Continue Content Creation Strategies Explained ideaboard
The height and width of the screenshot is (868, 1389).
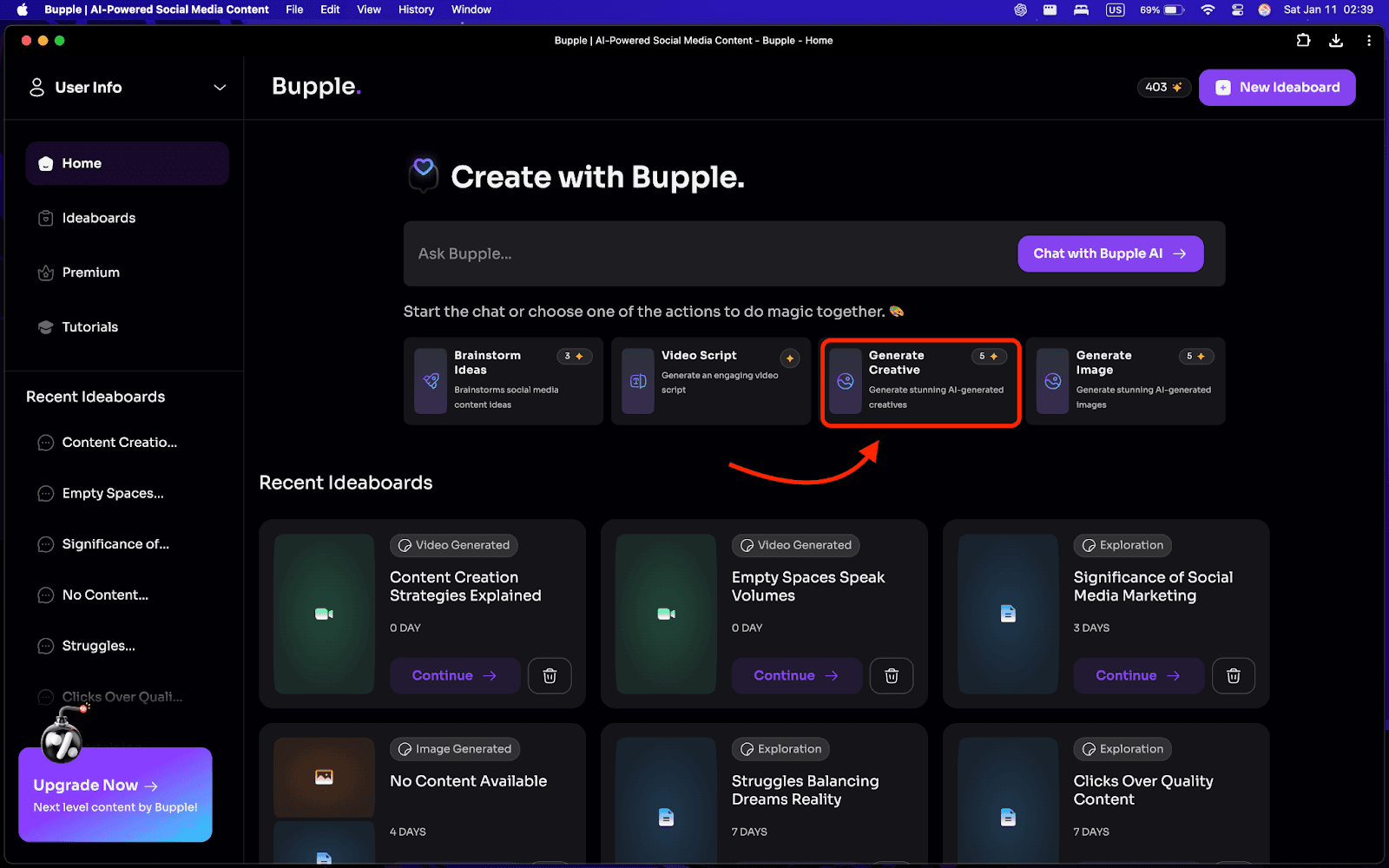(x=455, y=675)
